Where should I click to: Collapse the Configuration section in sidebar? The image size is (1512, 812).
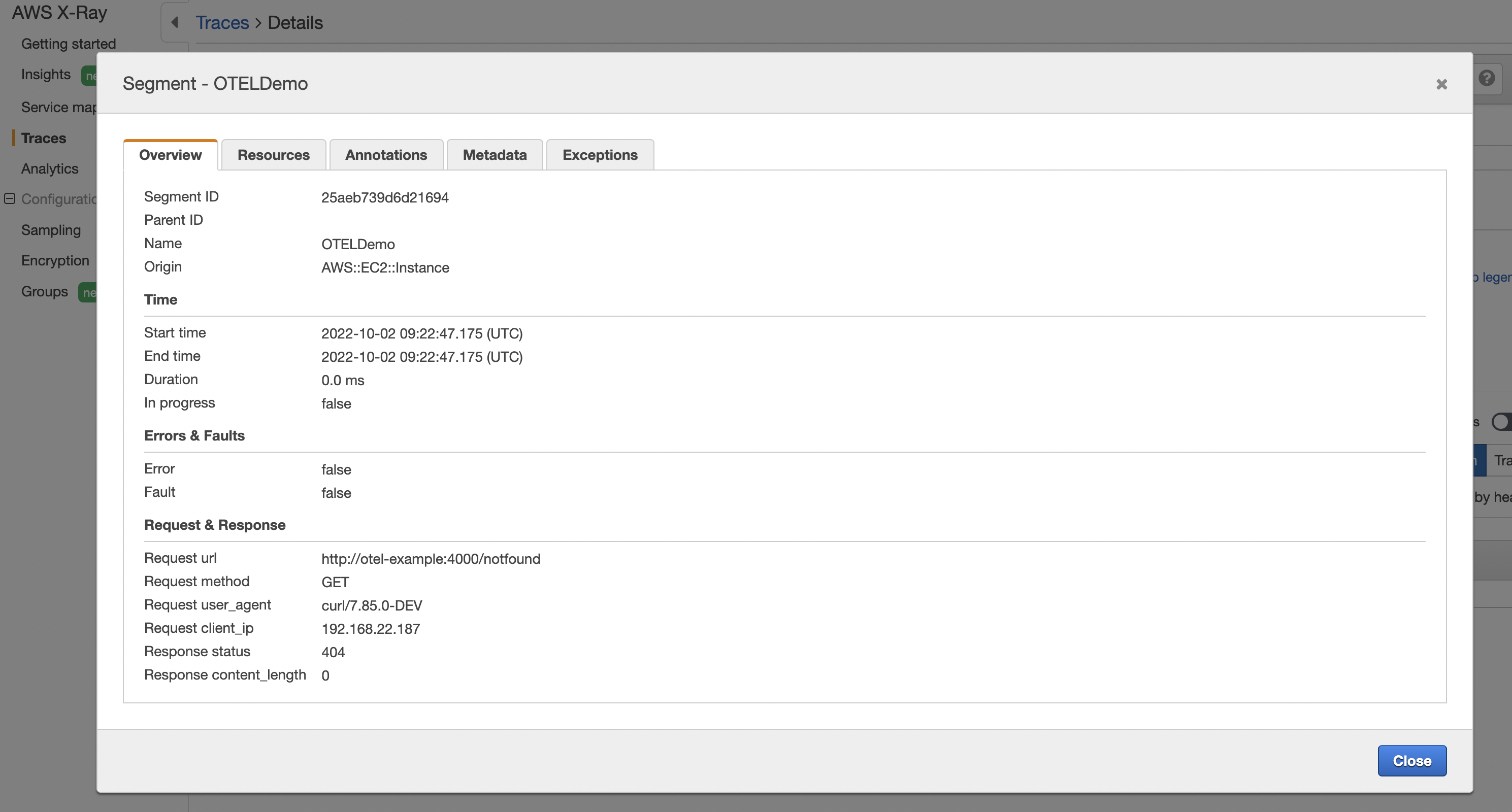point(9,198)
